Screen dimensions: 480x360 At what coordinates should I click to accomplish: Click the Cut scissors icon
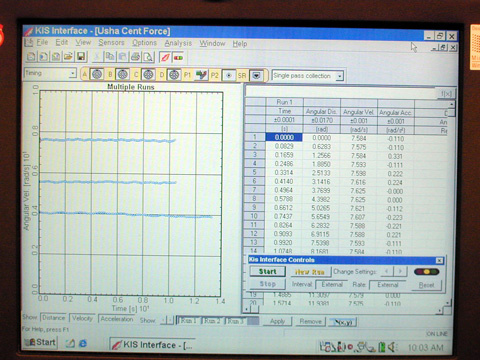(x=97, y=57)
